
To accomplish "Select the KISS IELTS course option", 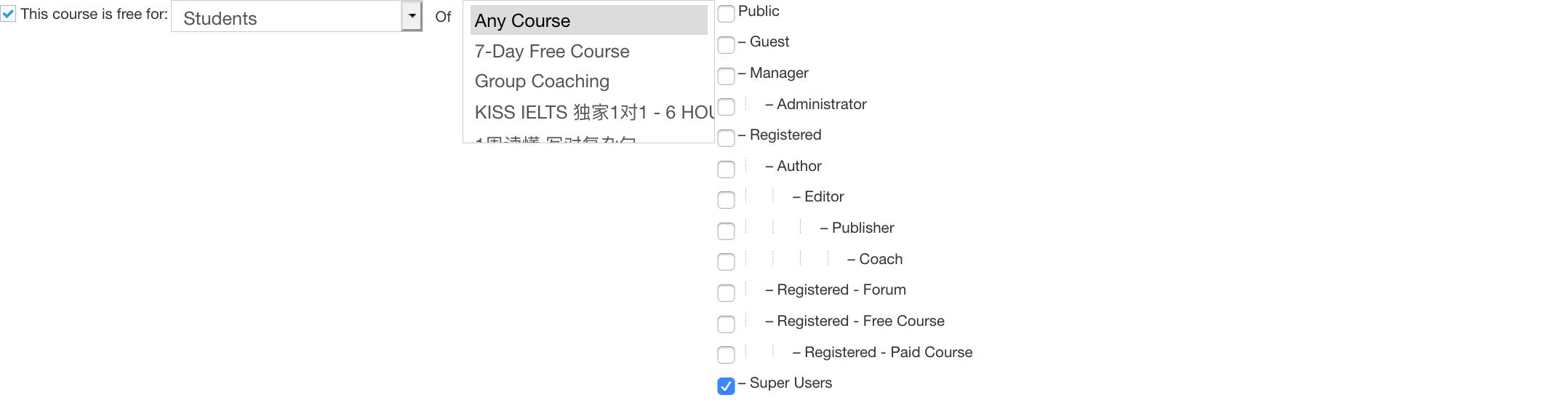I will (588, 112).
